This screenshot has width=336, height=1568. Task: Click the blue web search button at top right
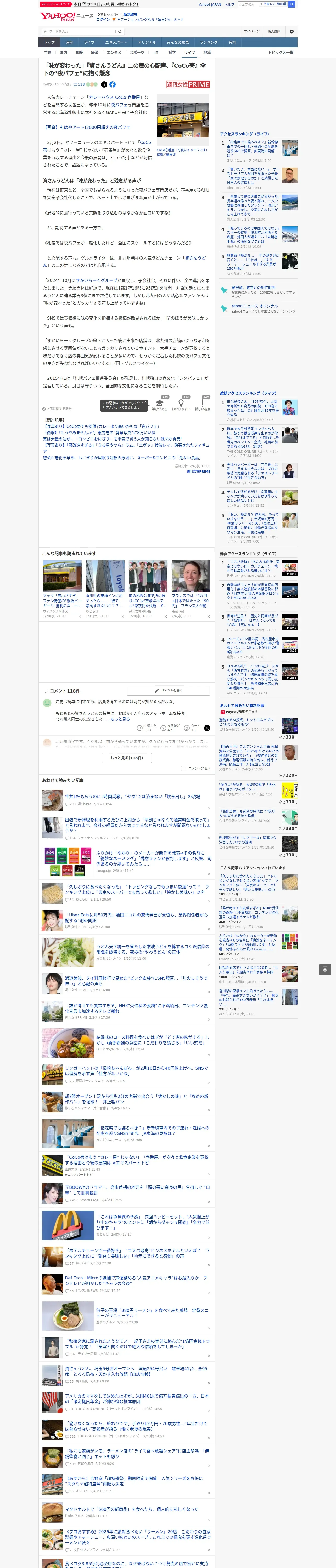[x=292, y=4]
